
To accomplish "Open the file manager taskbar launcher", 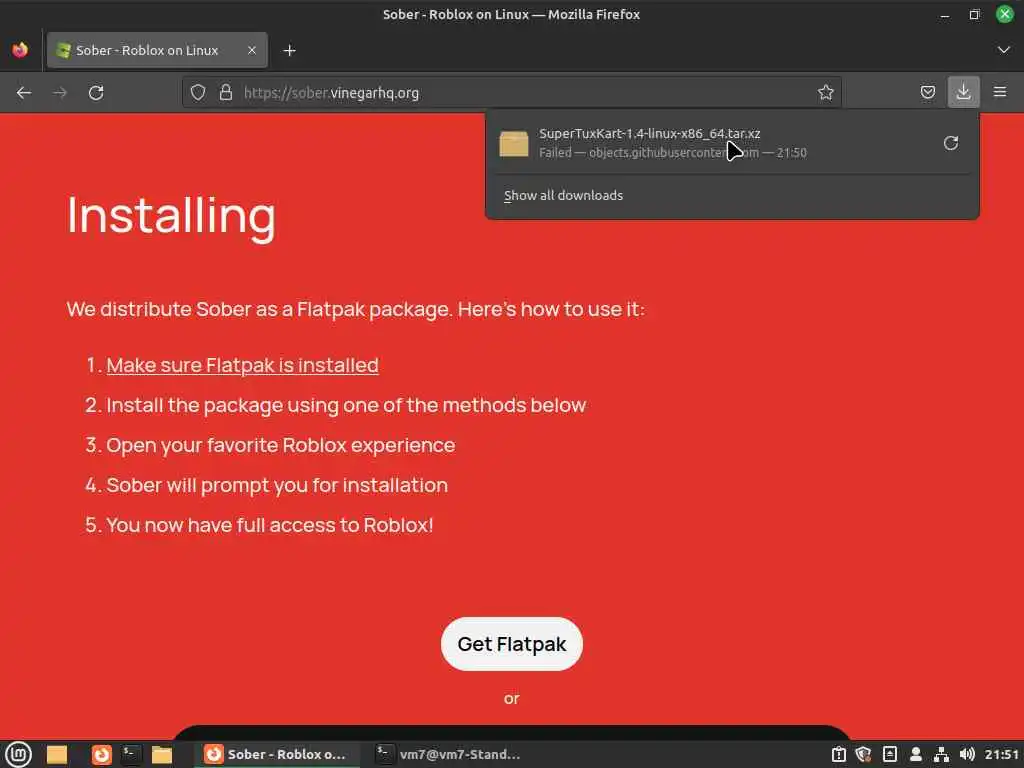I will [x=162, y=754].
